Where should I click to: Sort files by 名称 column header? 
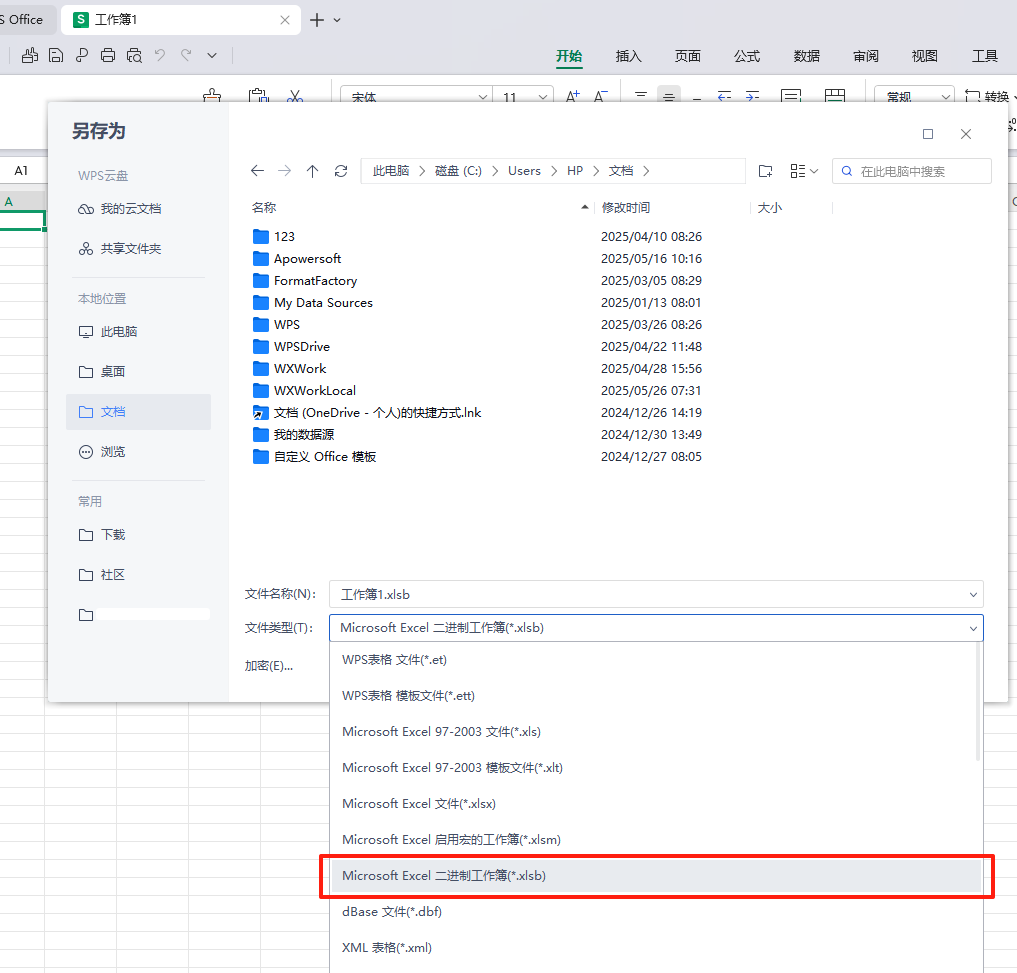(264, 208)
